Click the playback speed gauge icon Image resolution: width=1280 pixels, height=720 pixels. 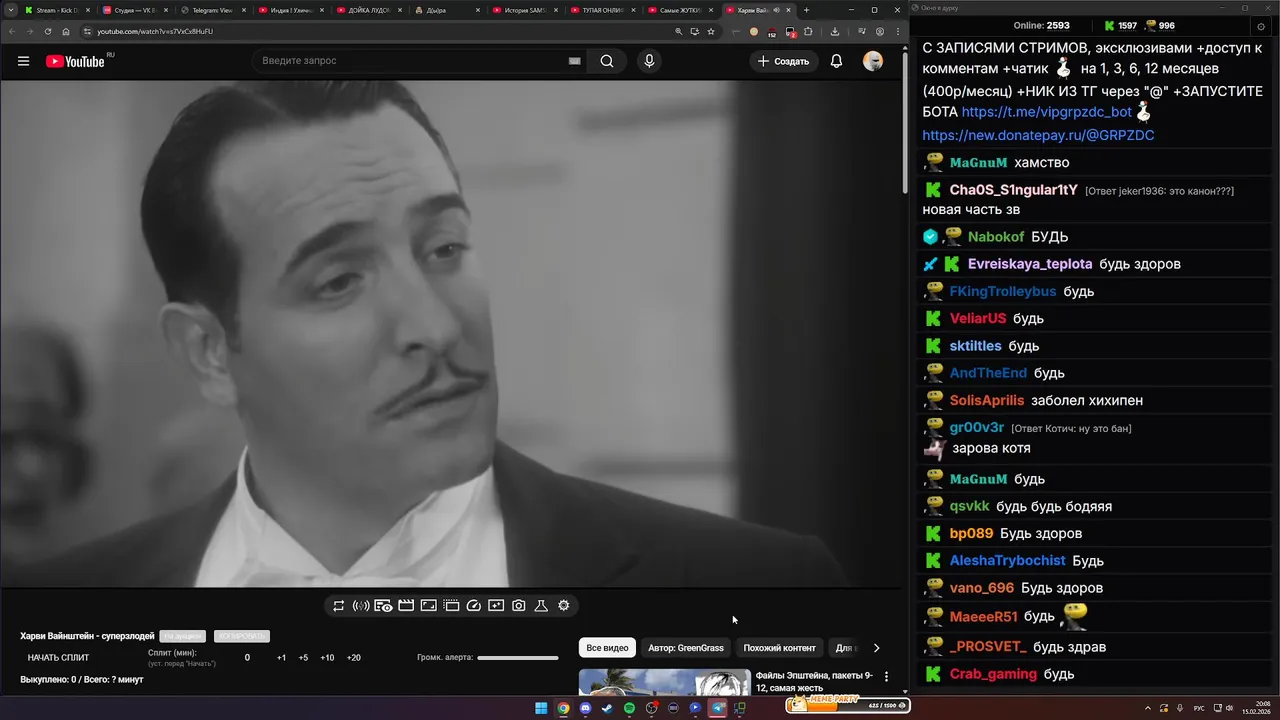(x=474, y=606)
